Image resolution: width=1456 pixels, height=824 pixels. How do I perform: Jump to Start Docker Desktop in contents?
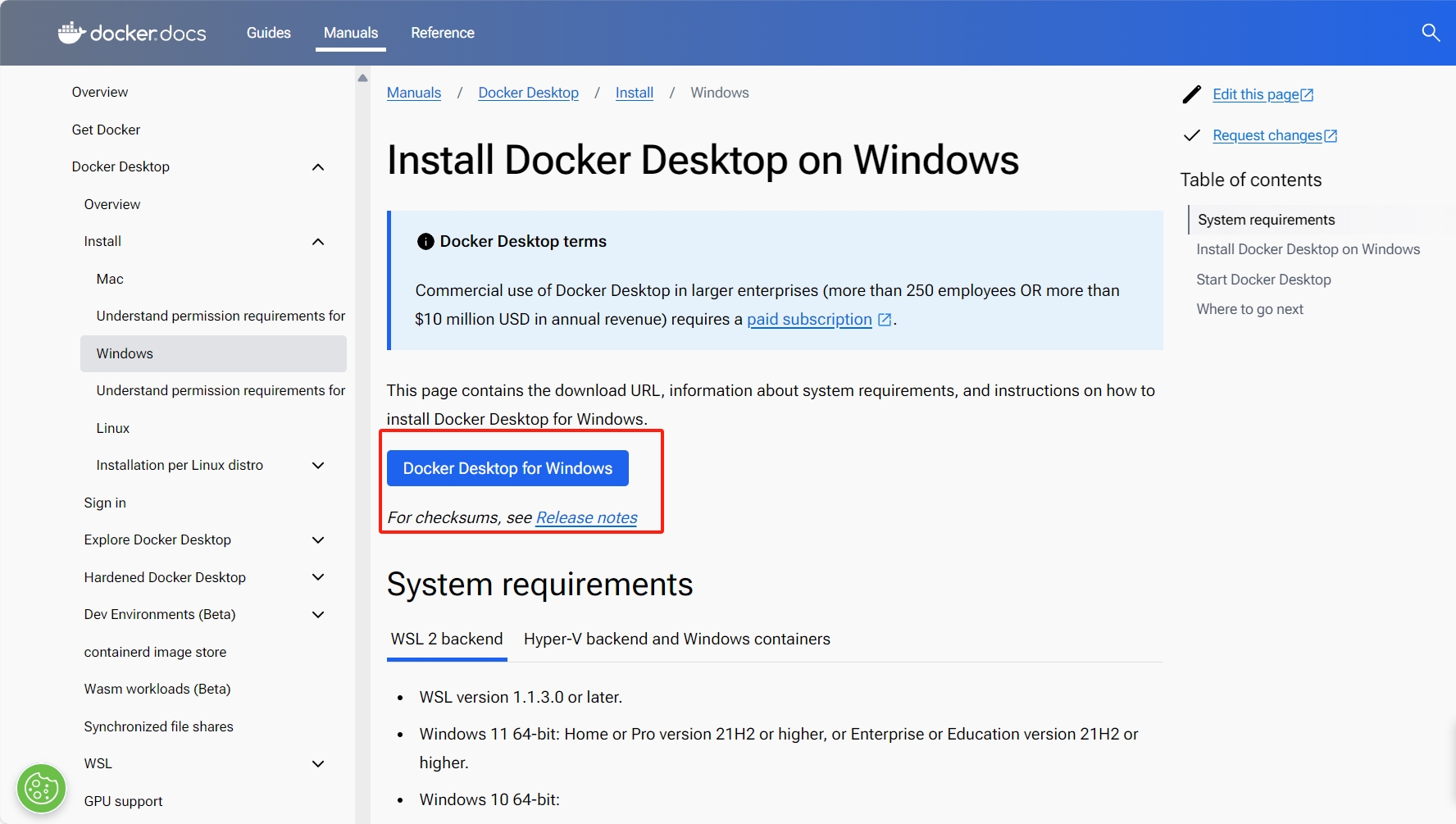[x=1263, y=280]
